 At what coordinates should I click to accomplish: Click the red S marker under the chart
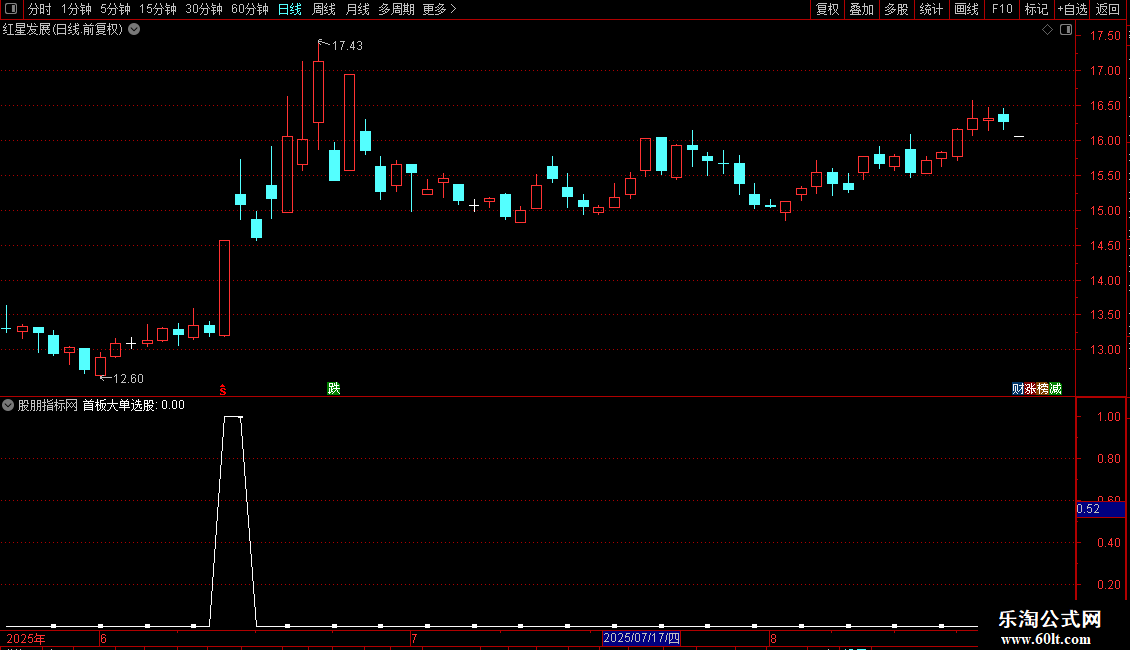click(223, 390)
